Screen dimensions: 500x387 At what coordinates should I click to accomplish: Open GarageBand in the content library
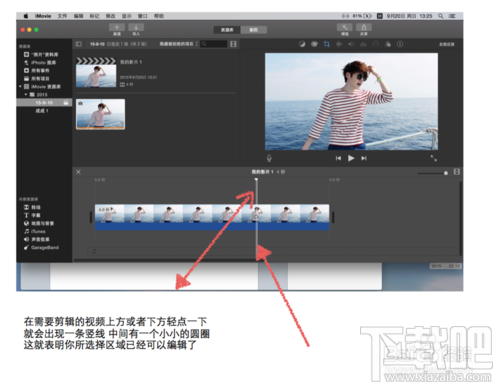[41, 247]
